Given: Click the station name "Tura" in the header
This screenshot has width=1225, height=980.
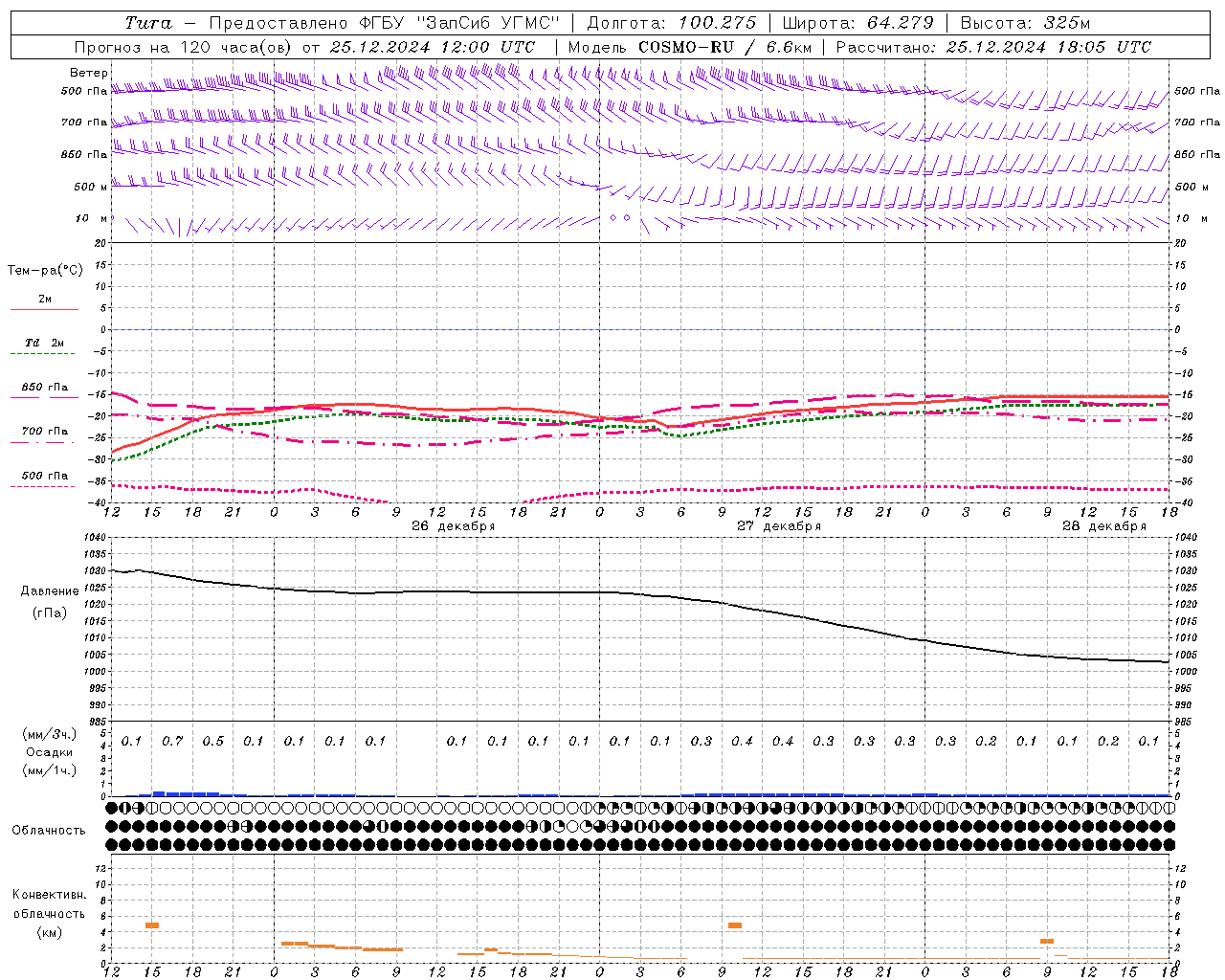Looking at the screenshot, I should (148, 23).
